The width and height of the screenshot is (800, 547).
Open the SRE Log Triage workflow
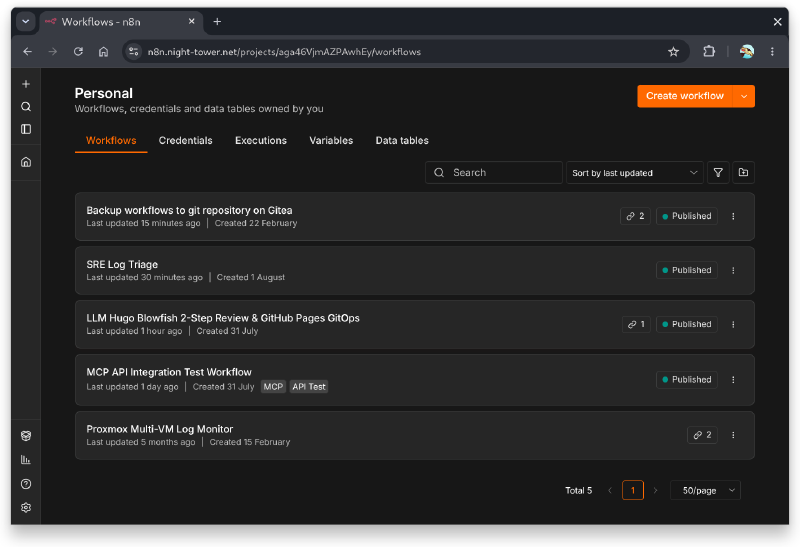click(x=122, y=264)
